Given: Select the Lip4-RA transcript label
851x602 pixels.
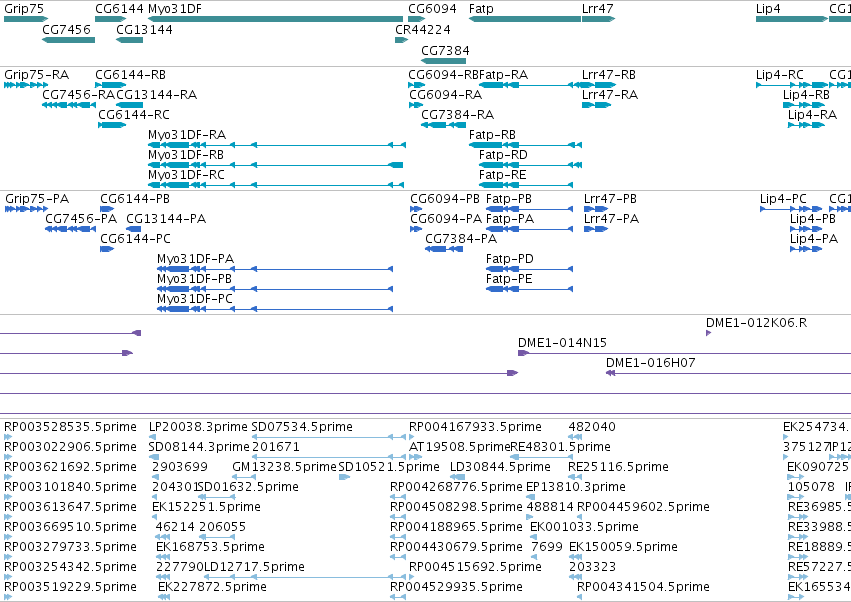Looking at the screenshot, I should tap(812, 115).
